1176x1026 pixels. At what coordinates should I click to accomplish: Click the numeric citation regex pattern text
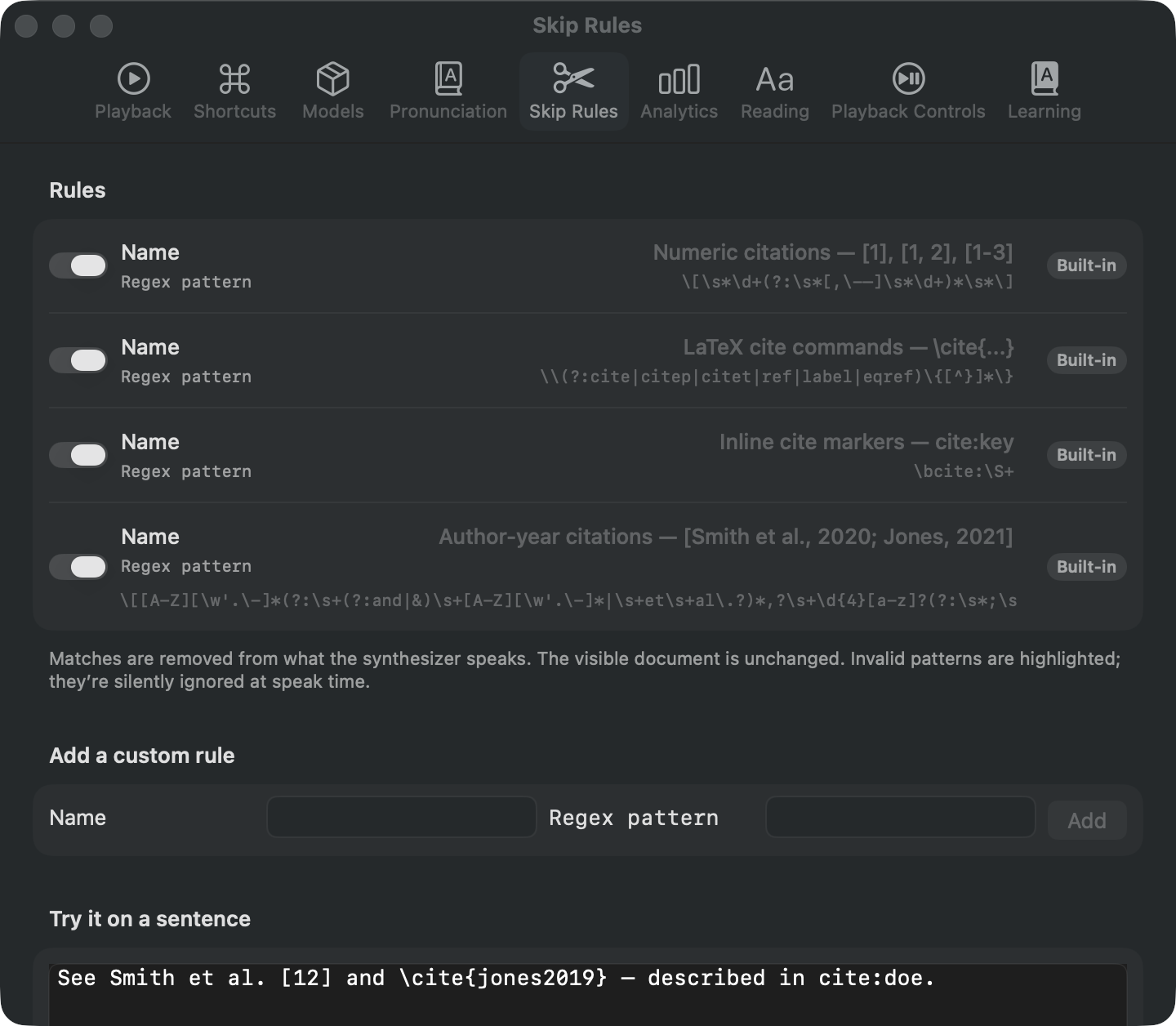(847, 282)
